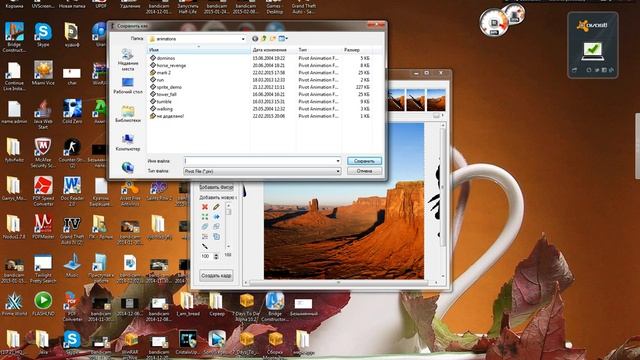This screenshot has width=640, height=360.
Task: Click the red X delete figure icon
Action: 205,207
